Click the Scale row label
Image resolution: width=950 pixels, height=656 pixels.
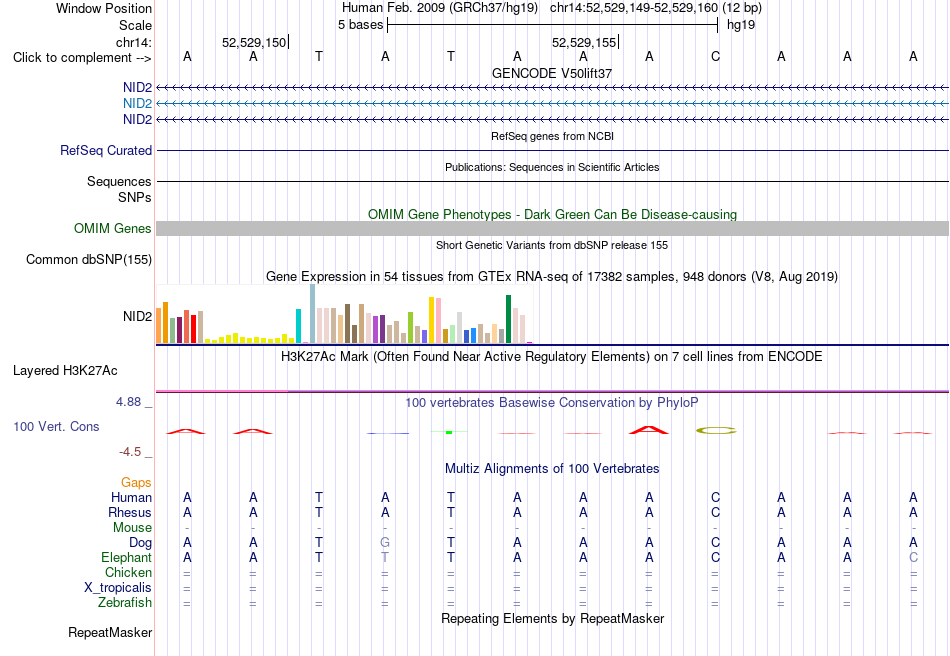pos(135,25)
